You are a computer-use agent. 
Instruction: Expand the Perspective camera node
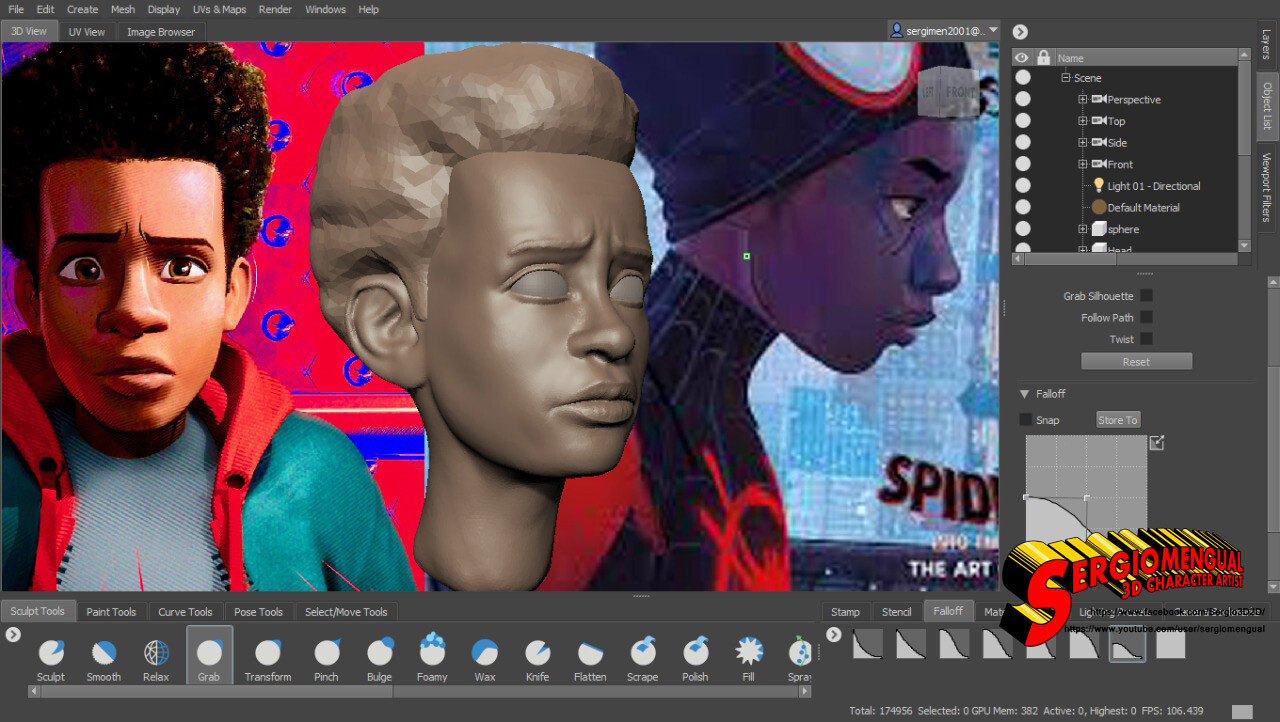pos(1082,99)
